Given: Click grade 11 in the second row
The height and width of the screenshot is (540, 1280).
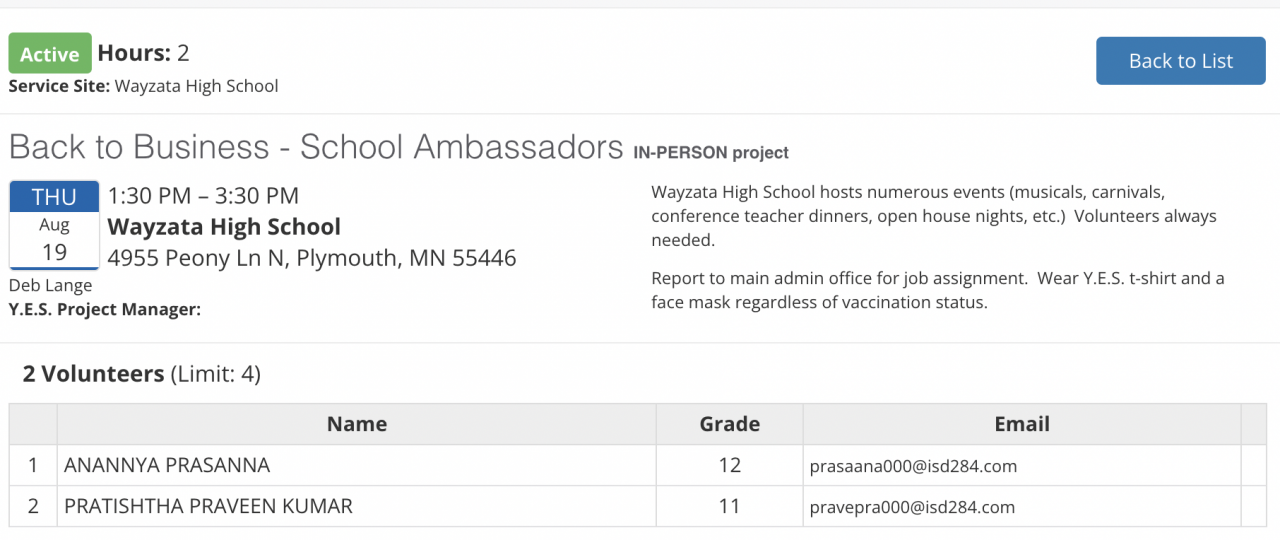Looking at the screenshot, I should pyautogui.click(x=729, y=506).
